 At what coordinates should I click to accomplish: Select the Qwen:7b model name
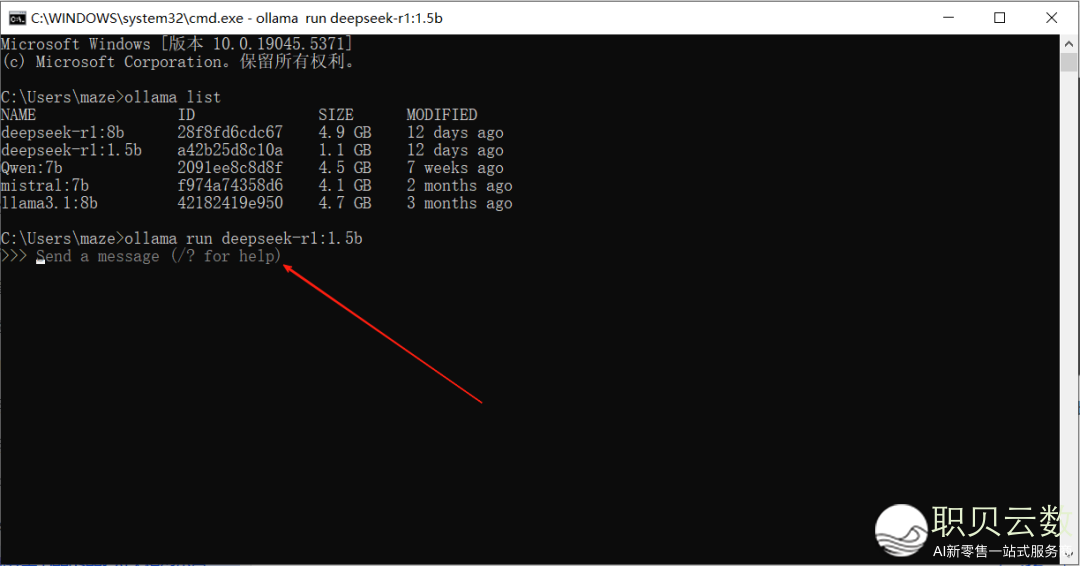[32, 168]
